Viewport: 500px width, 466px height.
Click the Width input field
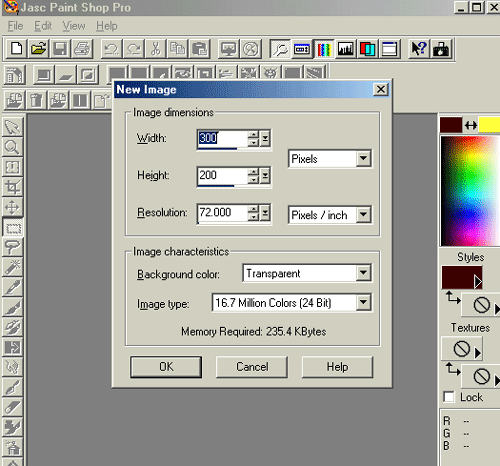(x=223, y=138)
